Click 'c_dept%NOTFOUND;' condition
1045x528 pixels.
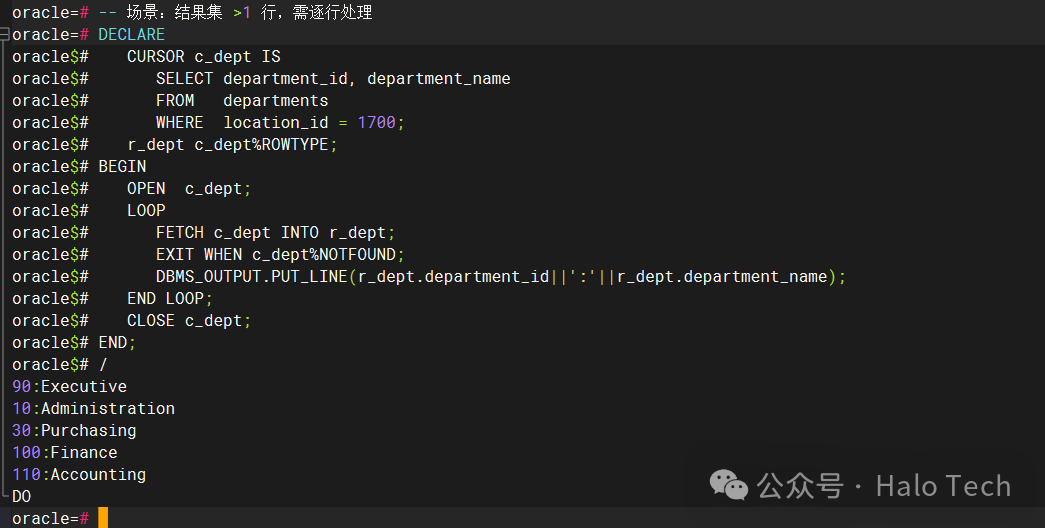329,255
